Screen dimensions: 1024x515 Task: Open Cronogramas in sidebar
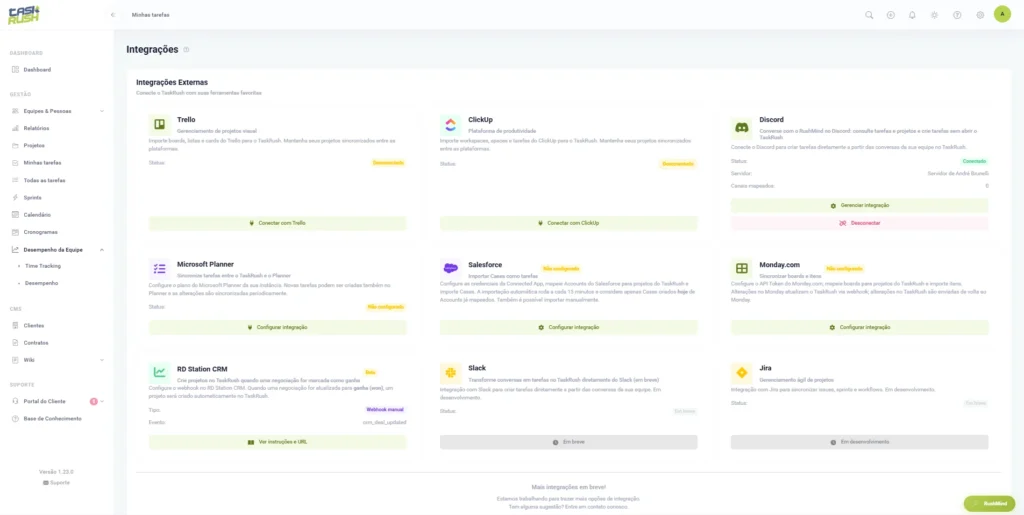pos(40,232)
